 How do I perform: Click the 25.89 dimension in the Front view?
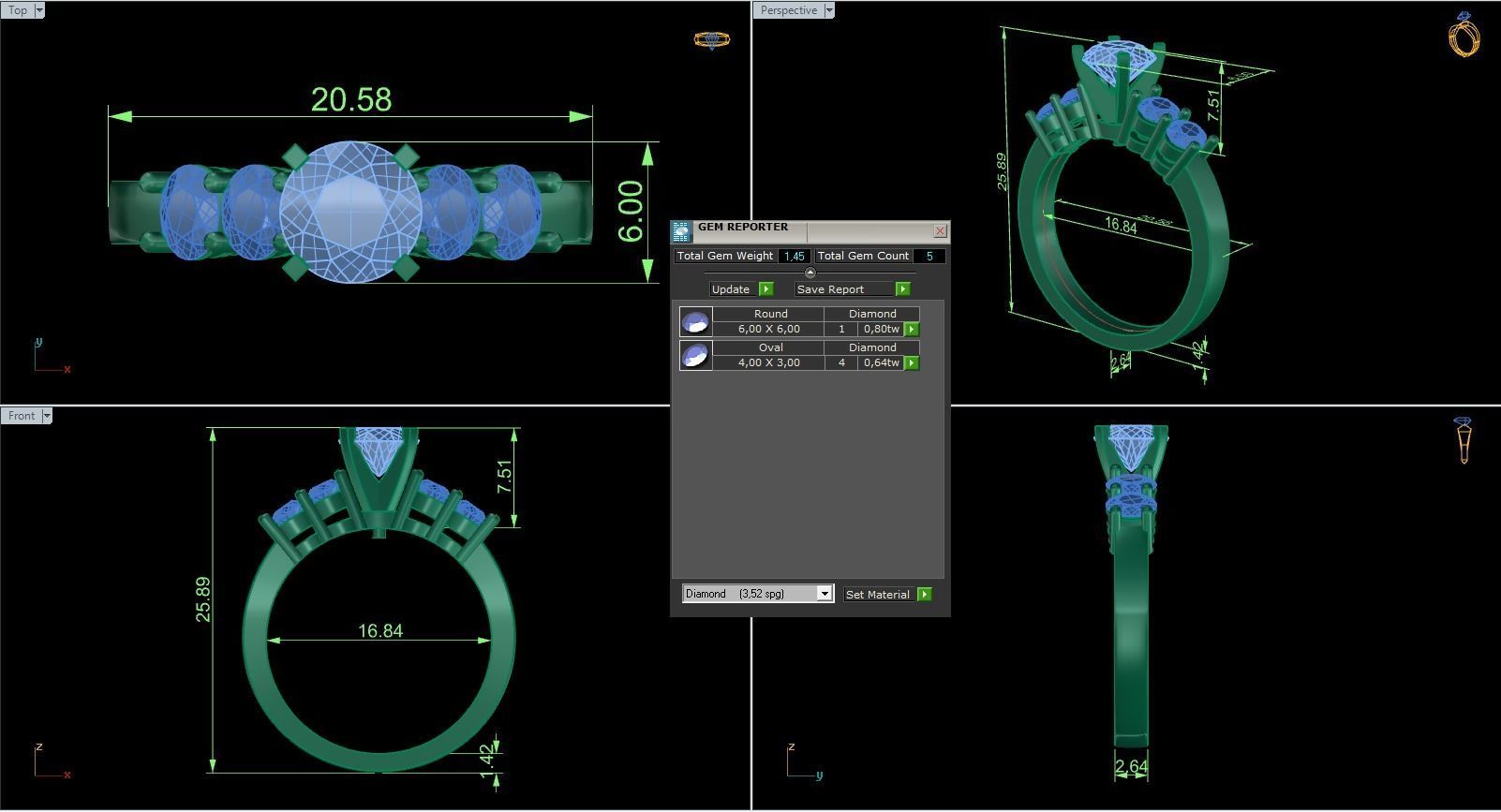pyautogui.click(x=203, y=599)
